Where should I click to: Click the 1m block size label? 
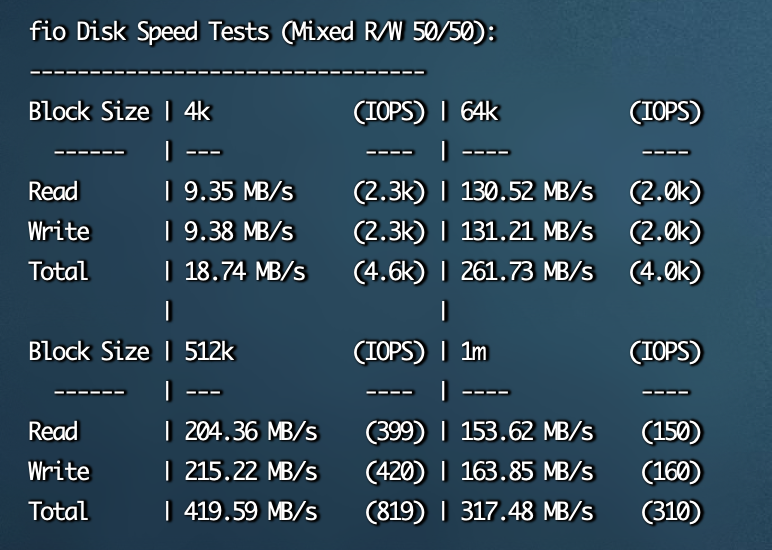coord(474,352)
